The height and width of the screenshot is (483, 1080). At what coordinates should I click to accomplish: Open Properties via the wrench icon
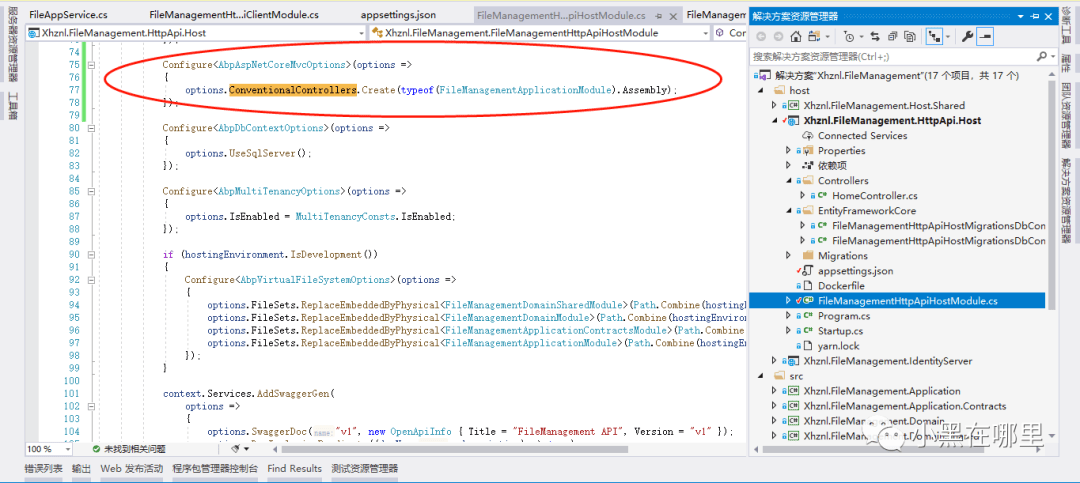pos(967,36)
